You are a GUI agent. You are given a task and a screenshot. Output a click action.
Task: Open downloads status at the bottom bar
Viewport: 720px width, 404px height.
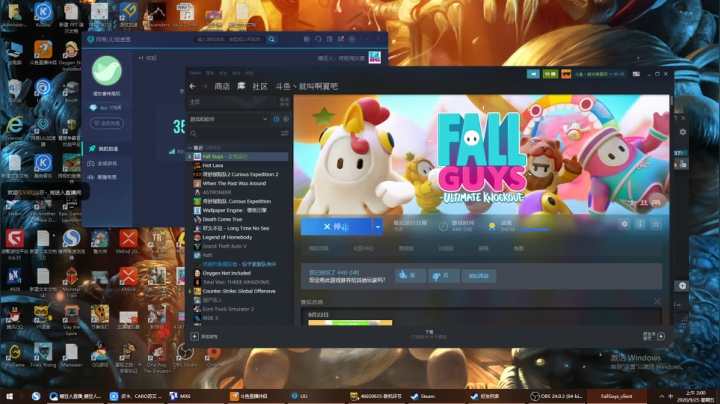(x=429, y=334)
